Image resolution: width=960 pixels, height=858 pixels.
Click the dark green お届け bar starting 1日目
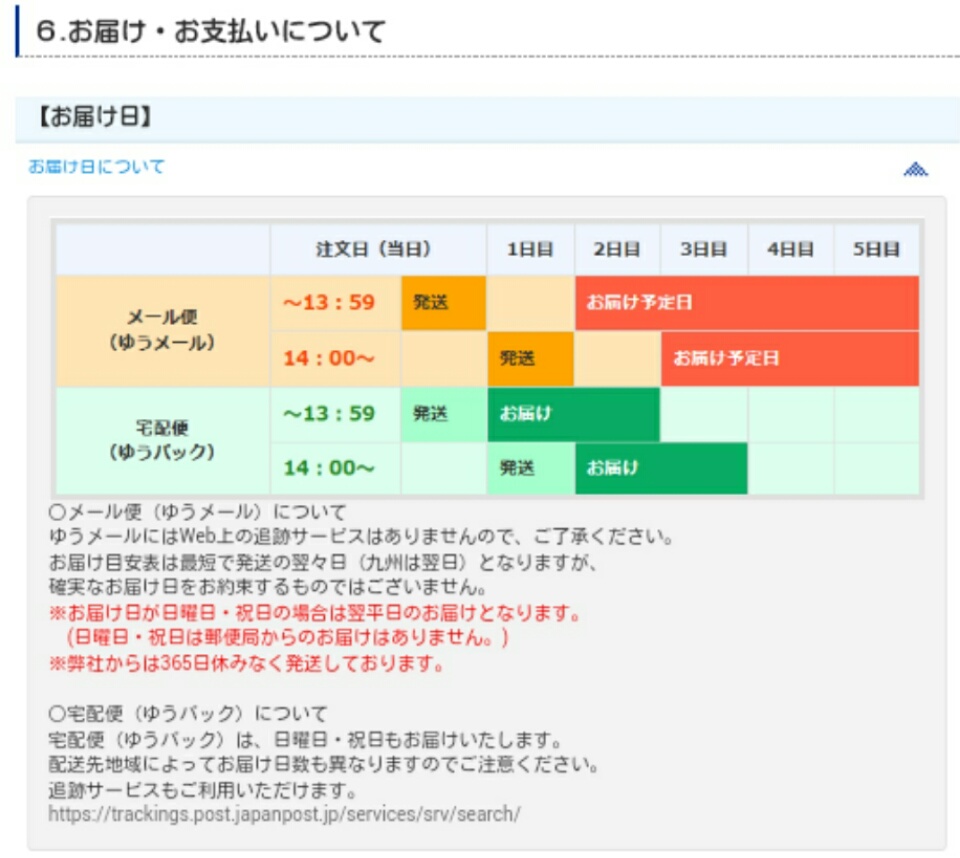point(574,414)
